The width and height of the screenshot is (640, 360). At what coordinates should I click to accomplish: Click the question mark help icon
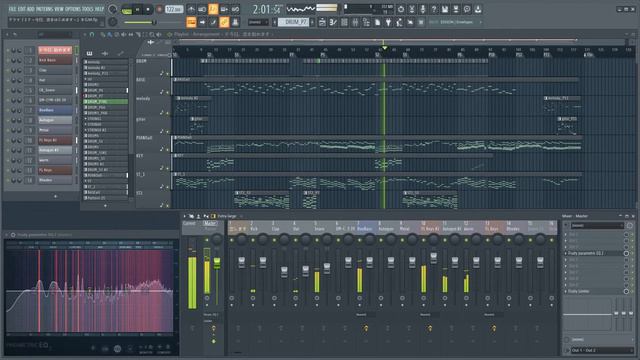433,9
